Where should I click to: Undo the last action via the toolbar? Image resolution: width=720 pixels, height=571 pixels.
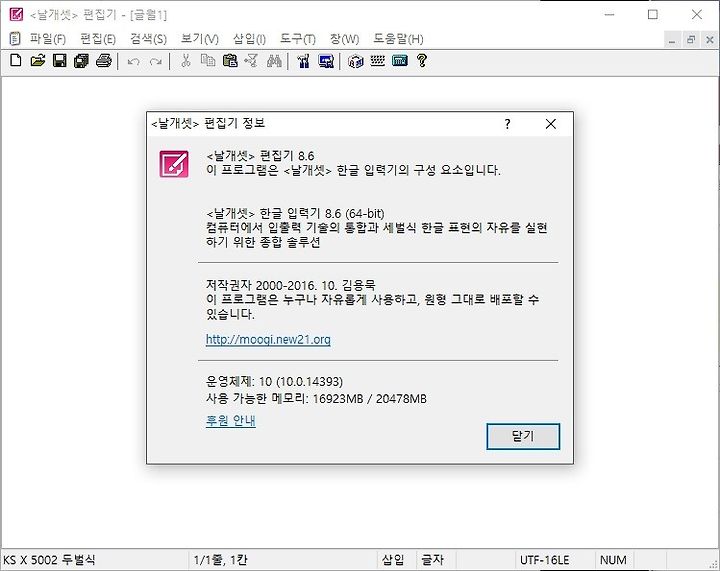coord(134,61)
